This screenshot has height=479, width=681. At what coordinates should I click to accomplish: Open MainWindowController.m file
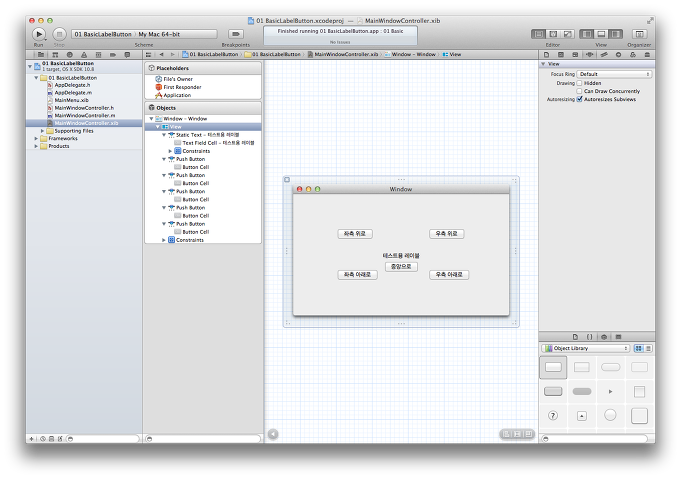click(84, 116)
